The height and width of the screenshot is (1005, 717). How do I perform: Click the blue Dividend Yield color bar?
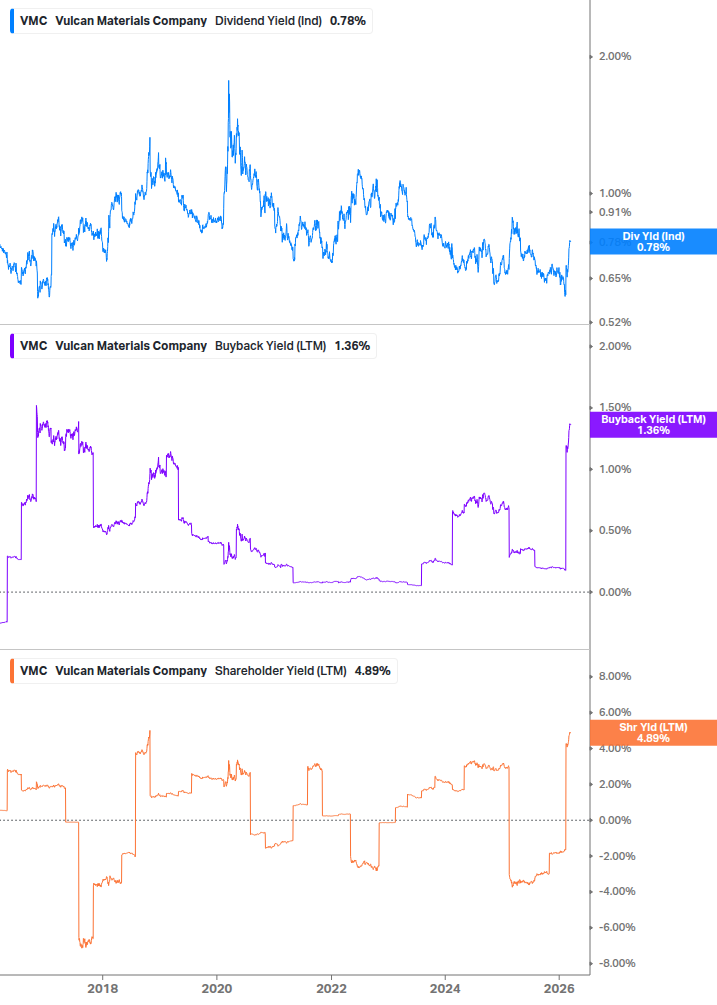(x=12, y=21)
